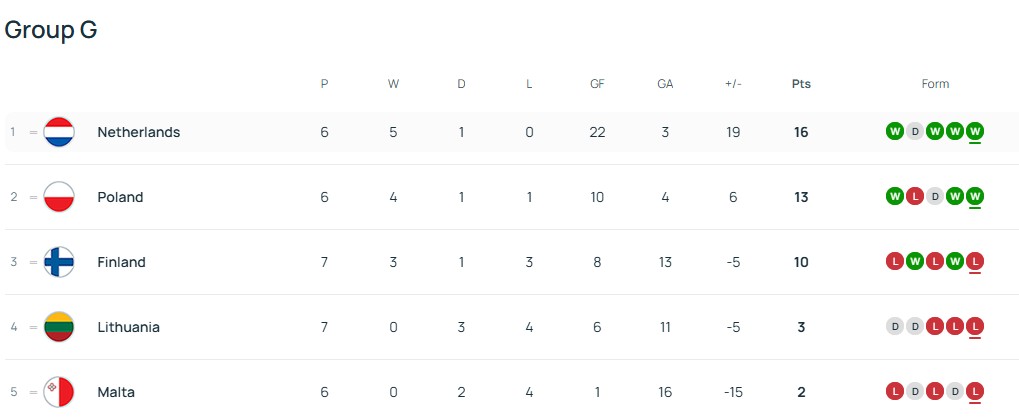This screenshot has width=1019, height=418.
Task: Open the Lithuania team link
Action: (128, 327)
